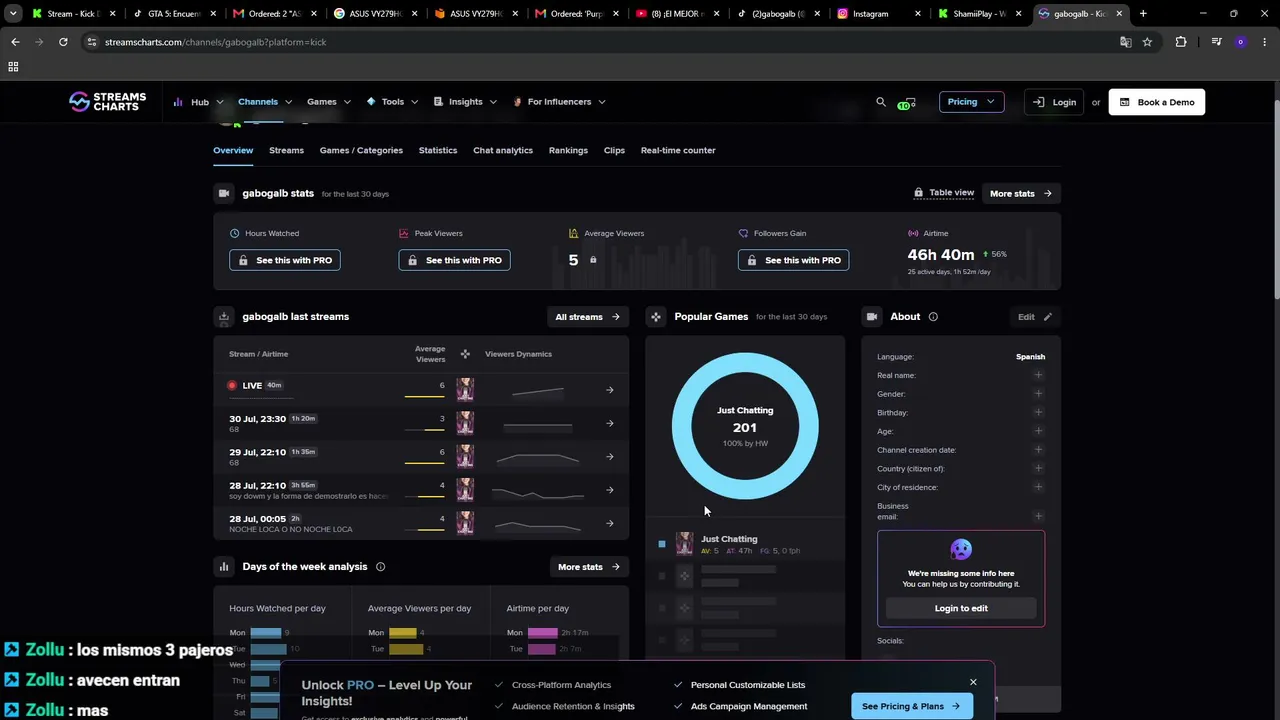Click the info icon beside Days of the week analysis
Viewport: 1280px width, 720px height.
[x=380, y=567]
